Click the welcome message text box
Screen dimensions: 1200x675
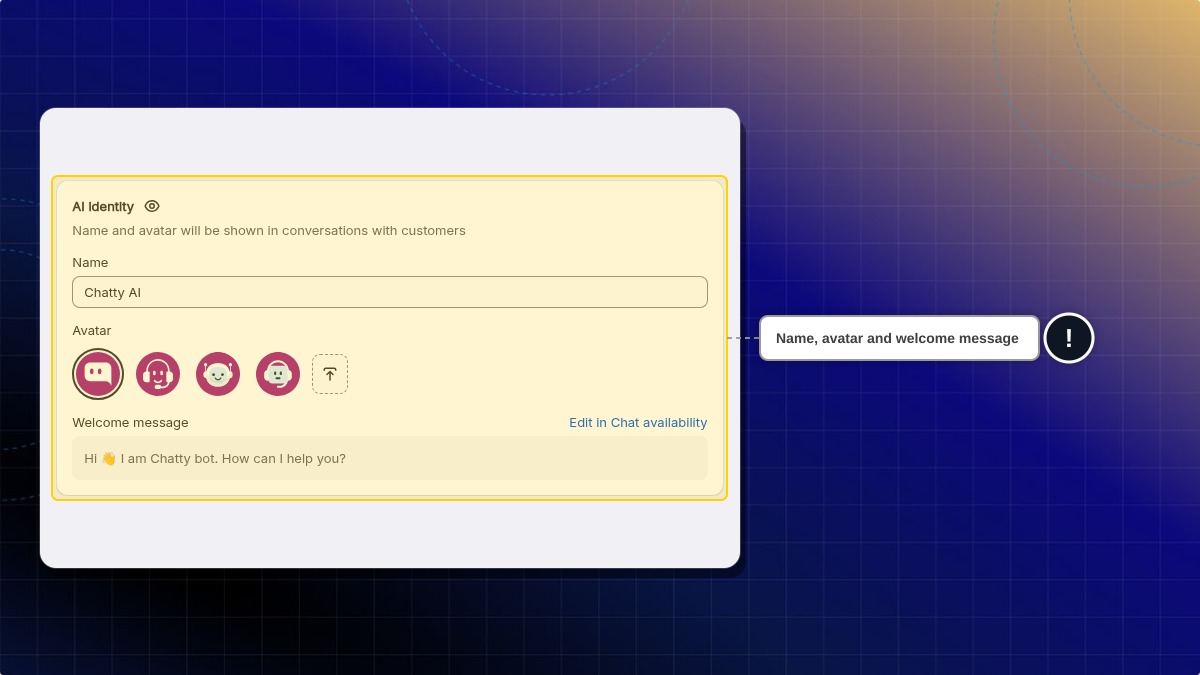tap(390, 458)
